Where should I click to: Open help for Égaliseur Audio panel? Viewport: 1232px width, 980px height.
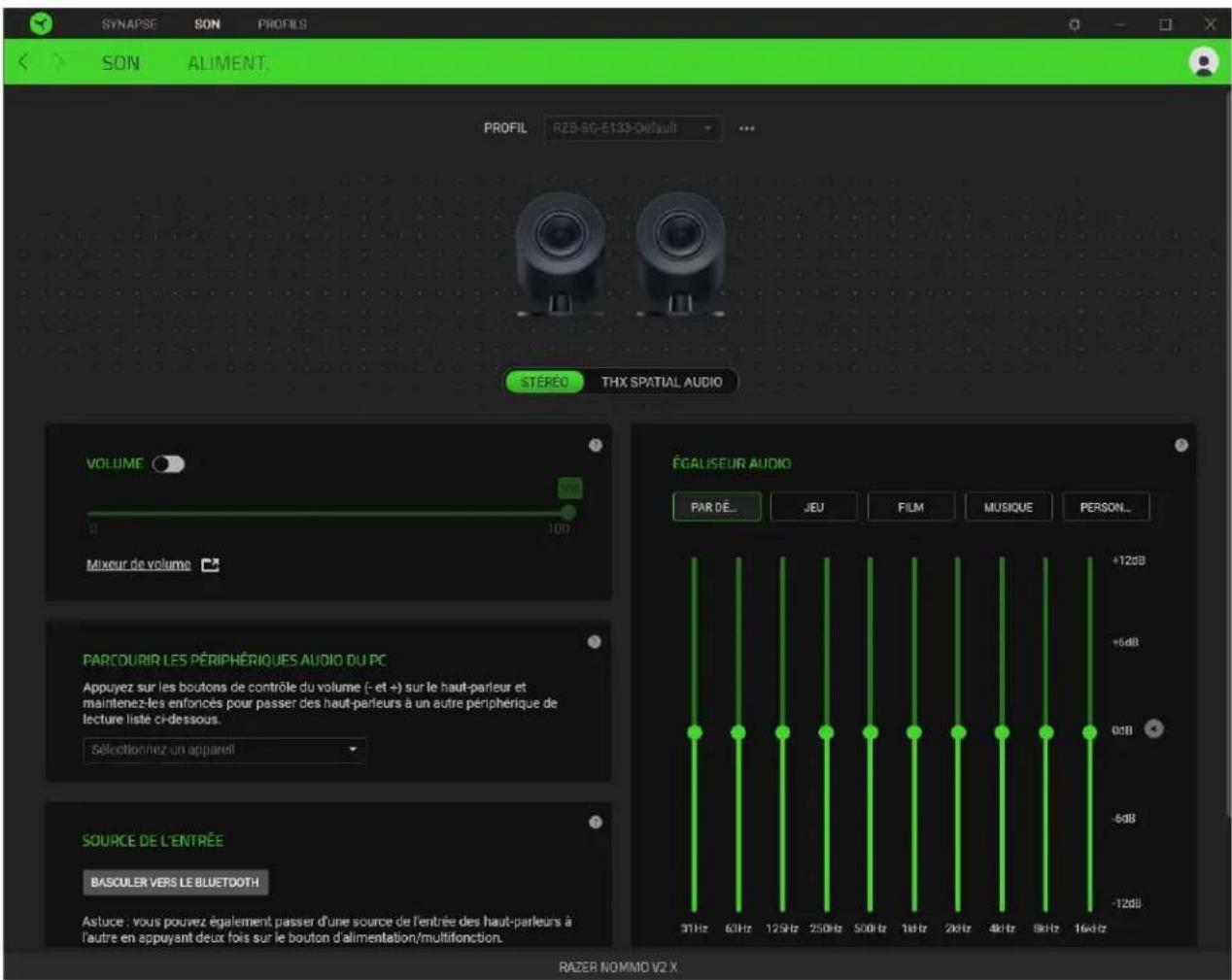(1181, 445)
